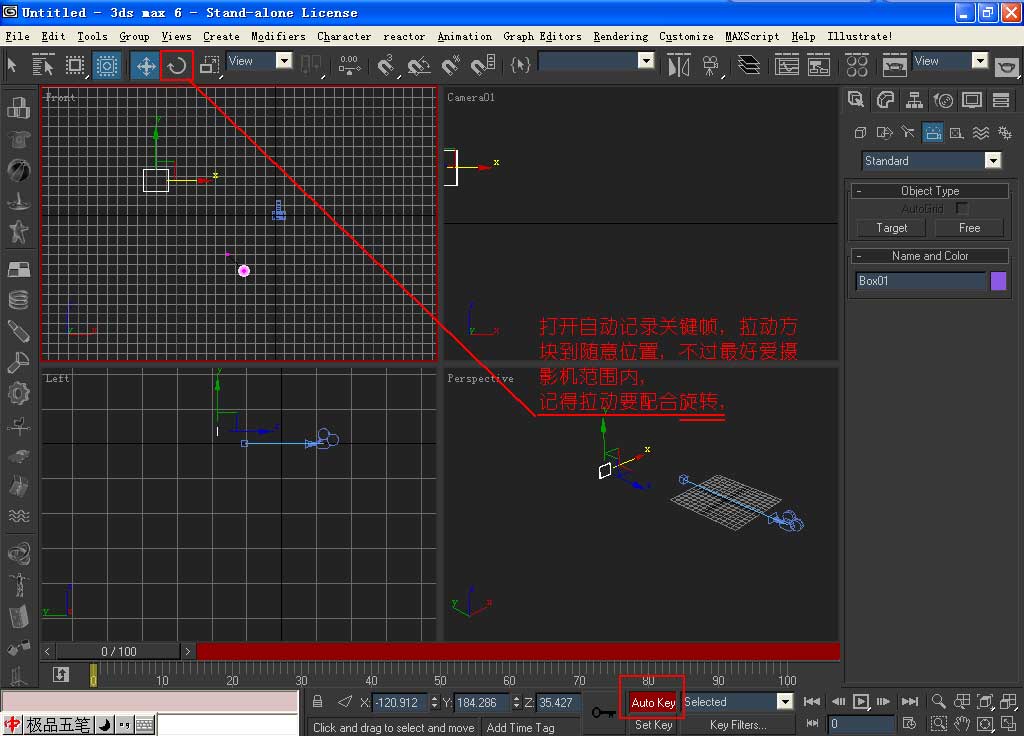This screenshot has height=736, width=1024.
Task: Select the Select and Rotate tool
Action: pos(176,65)
